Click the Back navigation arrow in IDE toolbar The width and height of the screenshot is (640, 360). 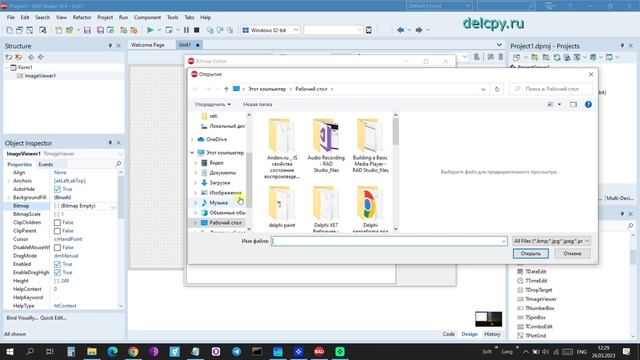pyautogui.click(x=400, y=30)
